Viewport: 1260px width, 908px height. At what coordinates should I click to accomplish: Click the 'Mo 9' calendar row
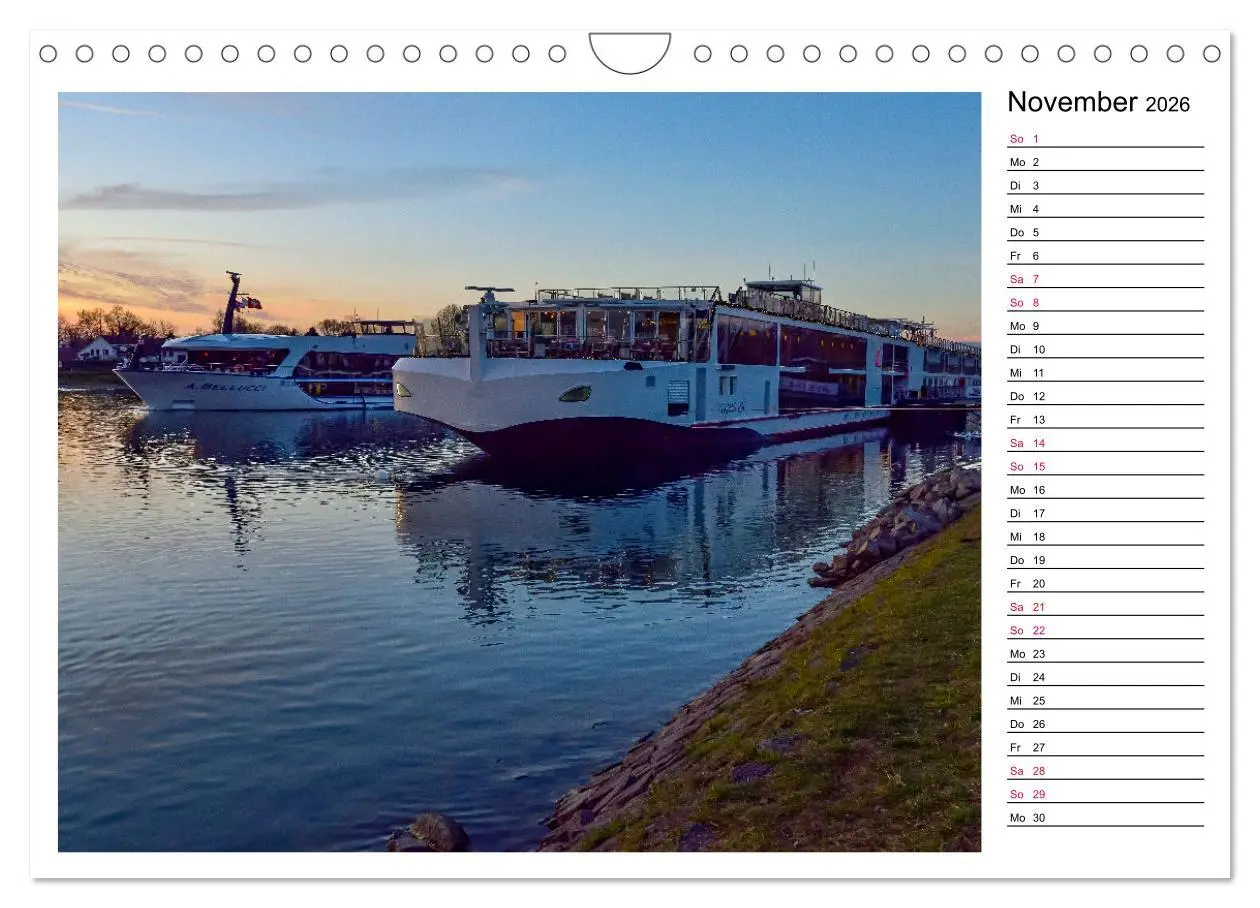(1105, 326)
